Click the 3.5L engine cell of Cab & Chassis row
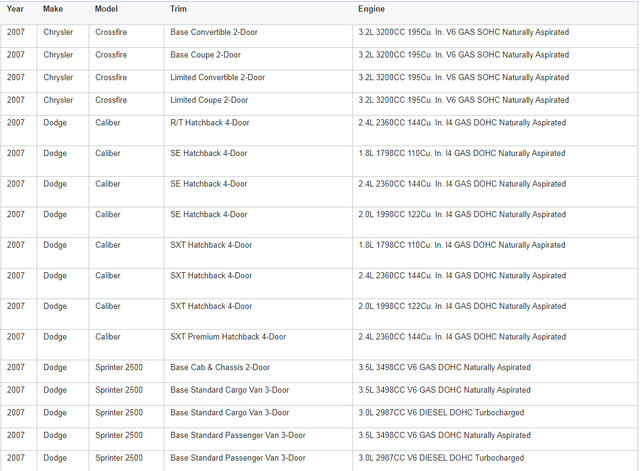The width and height of the screenshot is (640, 471). (444, 367)
